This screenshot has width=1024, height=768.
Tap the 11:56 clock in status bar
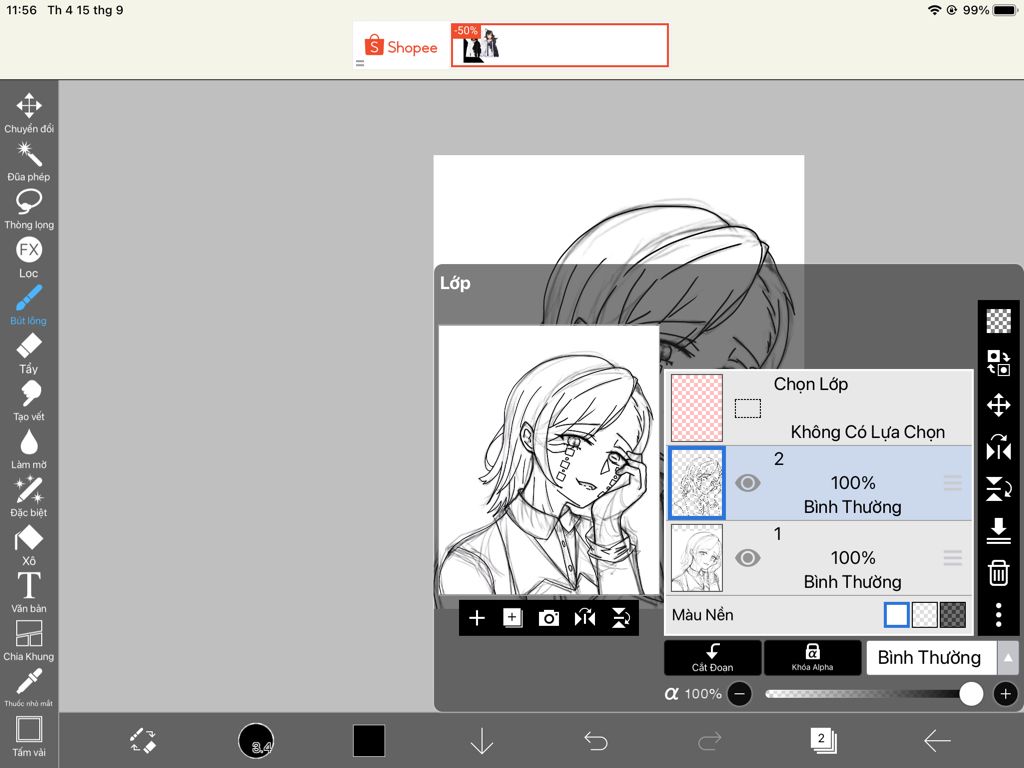pyautogui.click(x=22, y=10)
